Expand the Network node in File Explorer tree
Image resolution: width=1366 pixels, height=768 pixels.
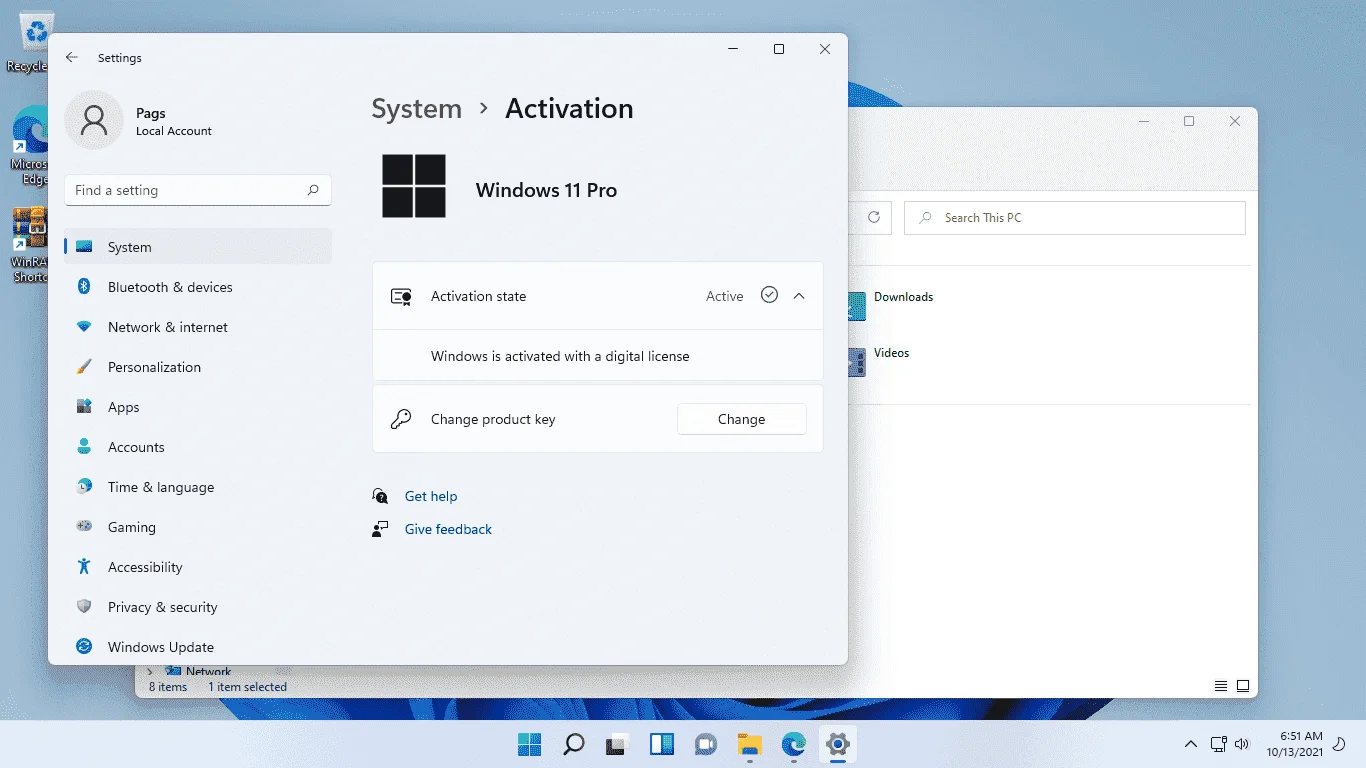click(x=150, y=672)
